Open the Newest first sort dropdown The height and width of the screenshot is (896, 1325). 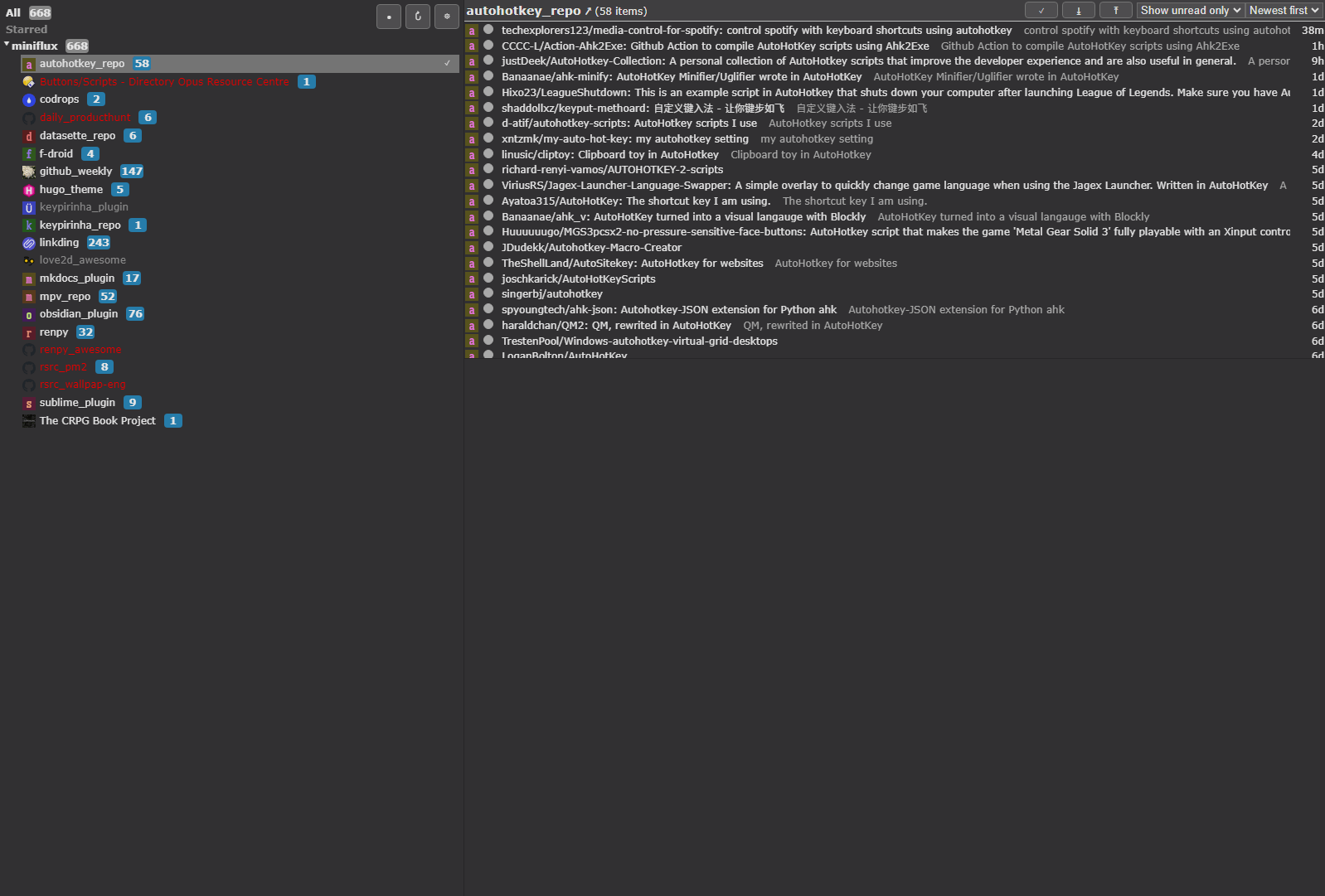1284,10
